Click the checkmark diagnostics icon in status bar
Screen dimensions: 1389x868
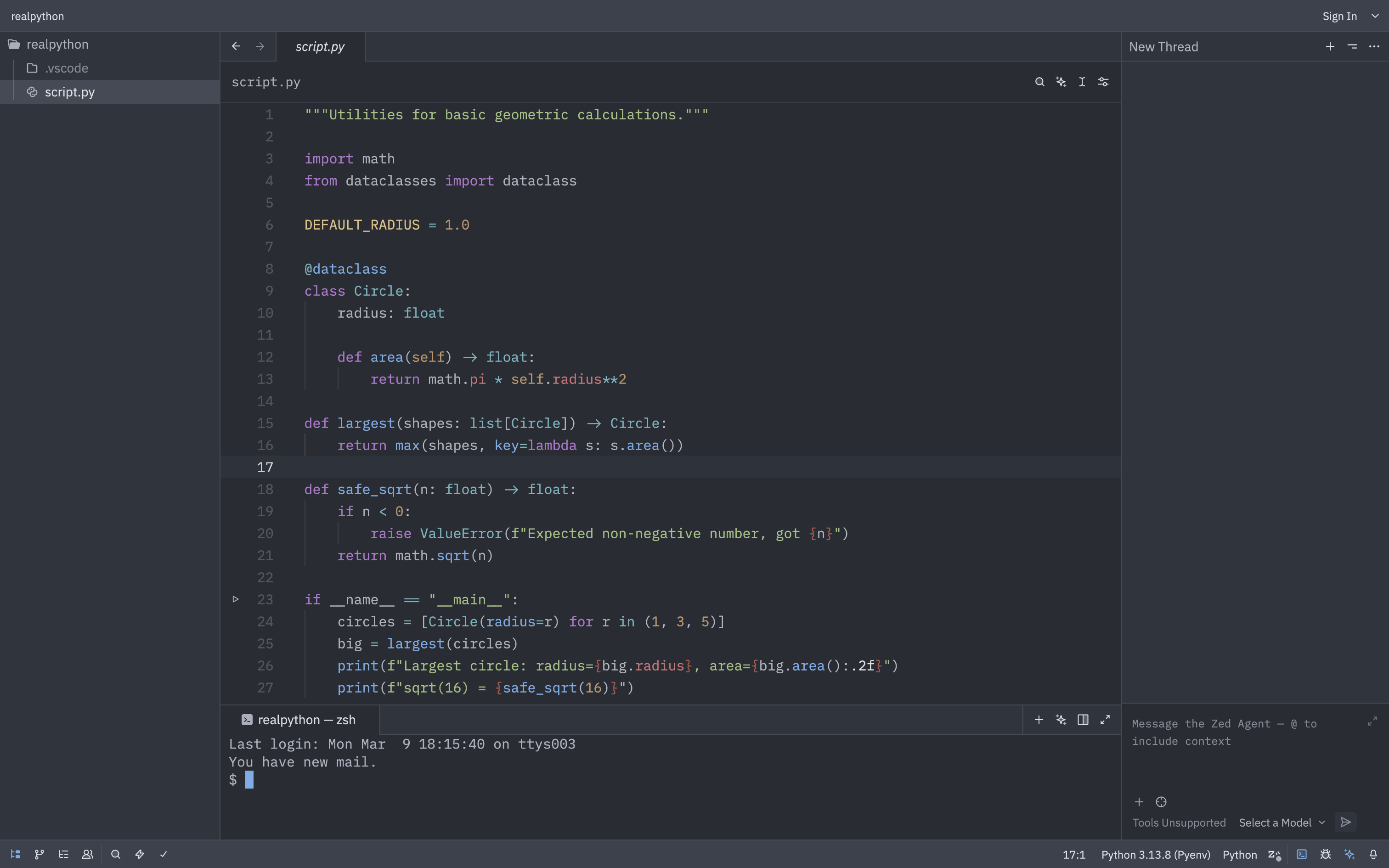[164, 854]
